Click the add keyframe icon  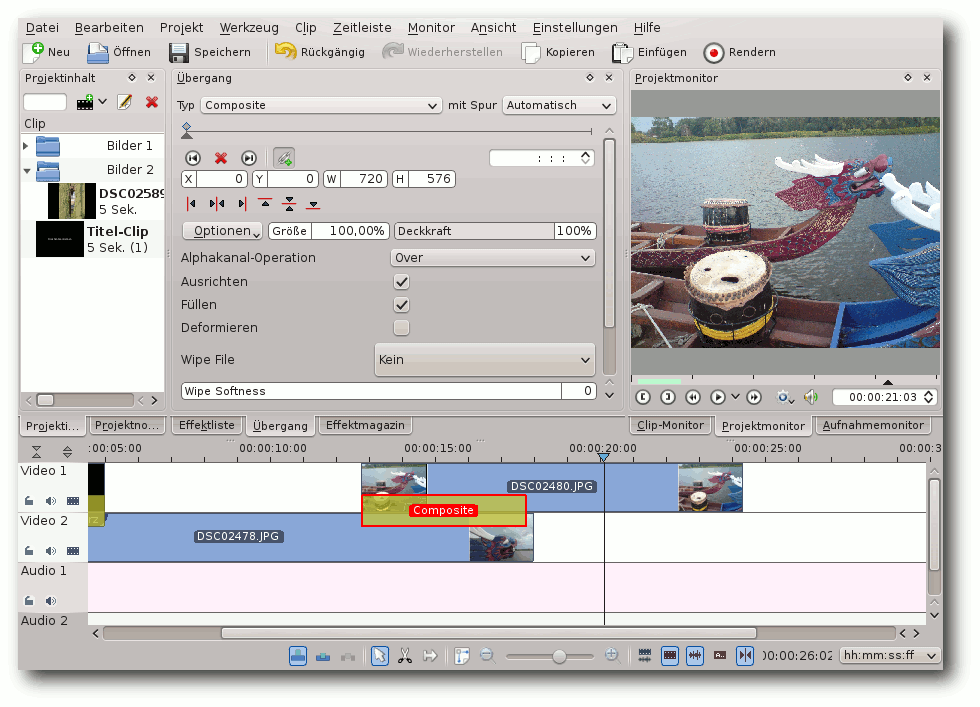(284, 158)
